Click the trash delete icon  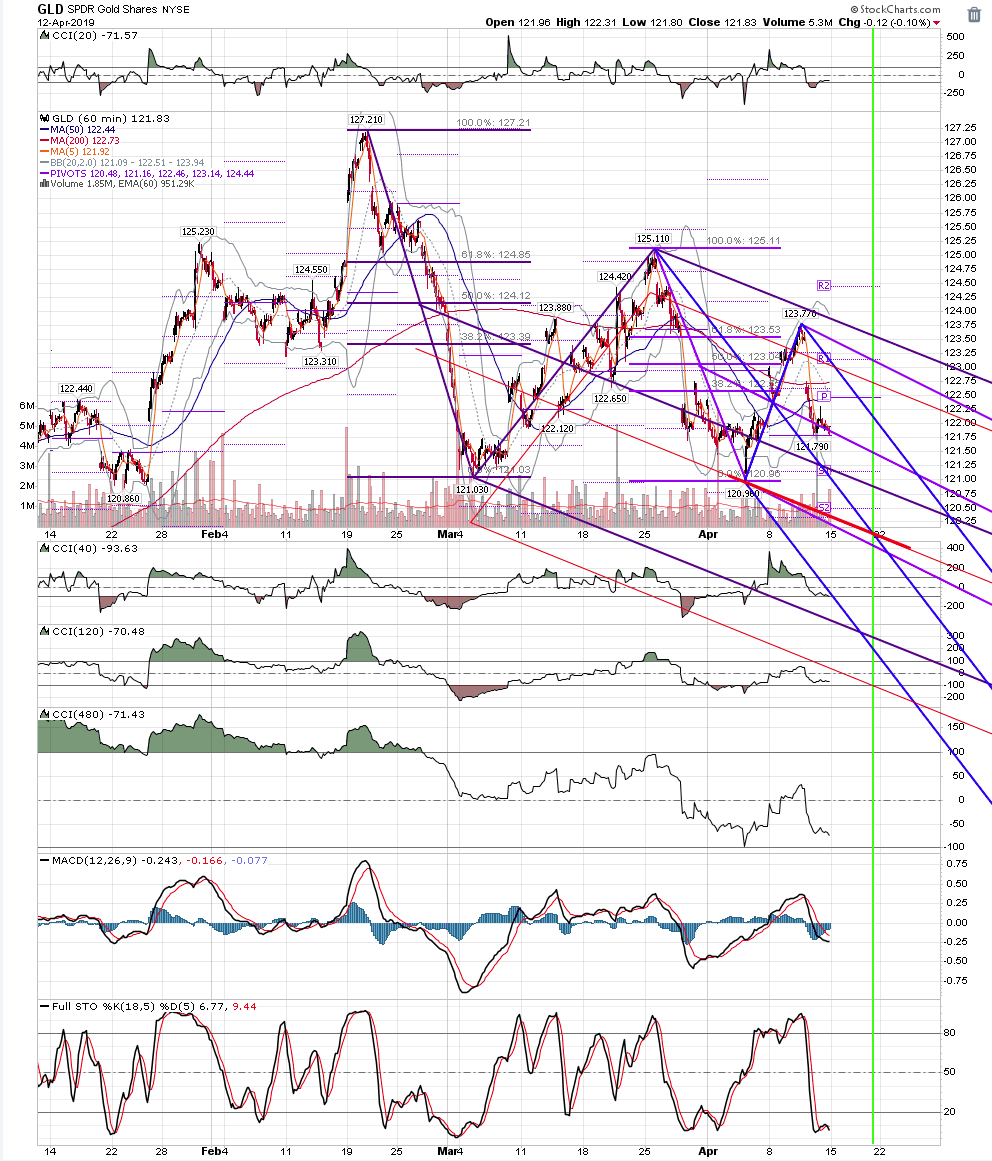point(974,15)
